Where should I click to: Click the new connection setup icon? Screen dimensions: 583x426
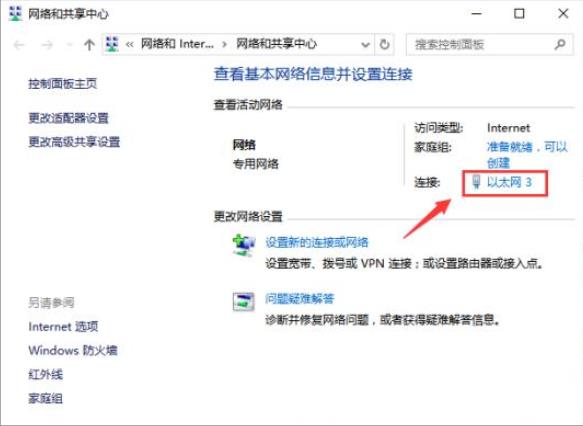click(244, 245)
